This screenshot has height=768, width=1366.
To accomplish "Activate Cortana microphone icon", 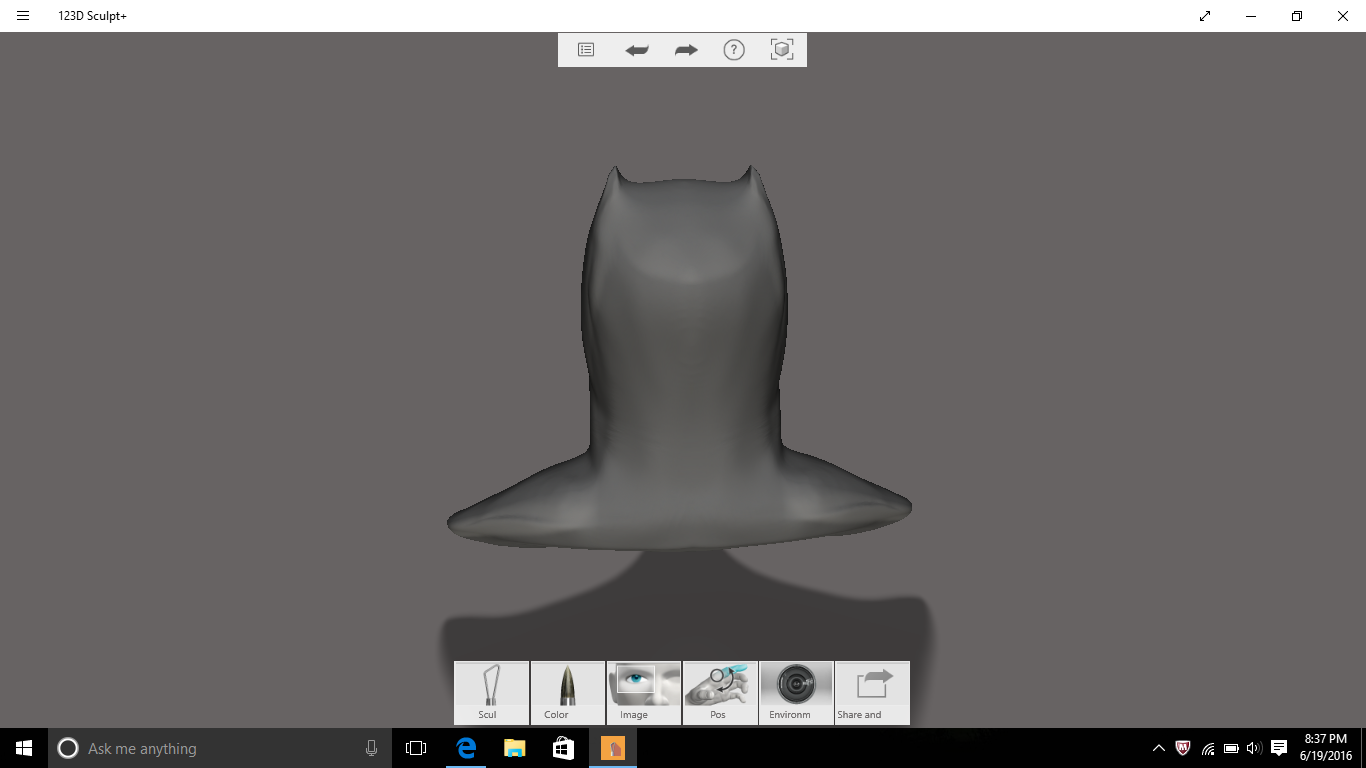I will [x=371, y=748].
